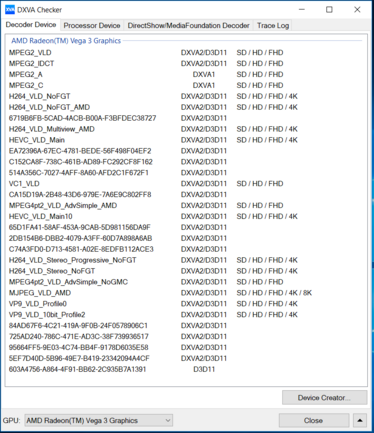The image size is (374, 433).
Task: Click the lone D3D11 API value in last row
Action: (204, 370)
